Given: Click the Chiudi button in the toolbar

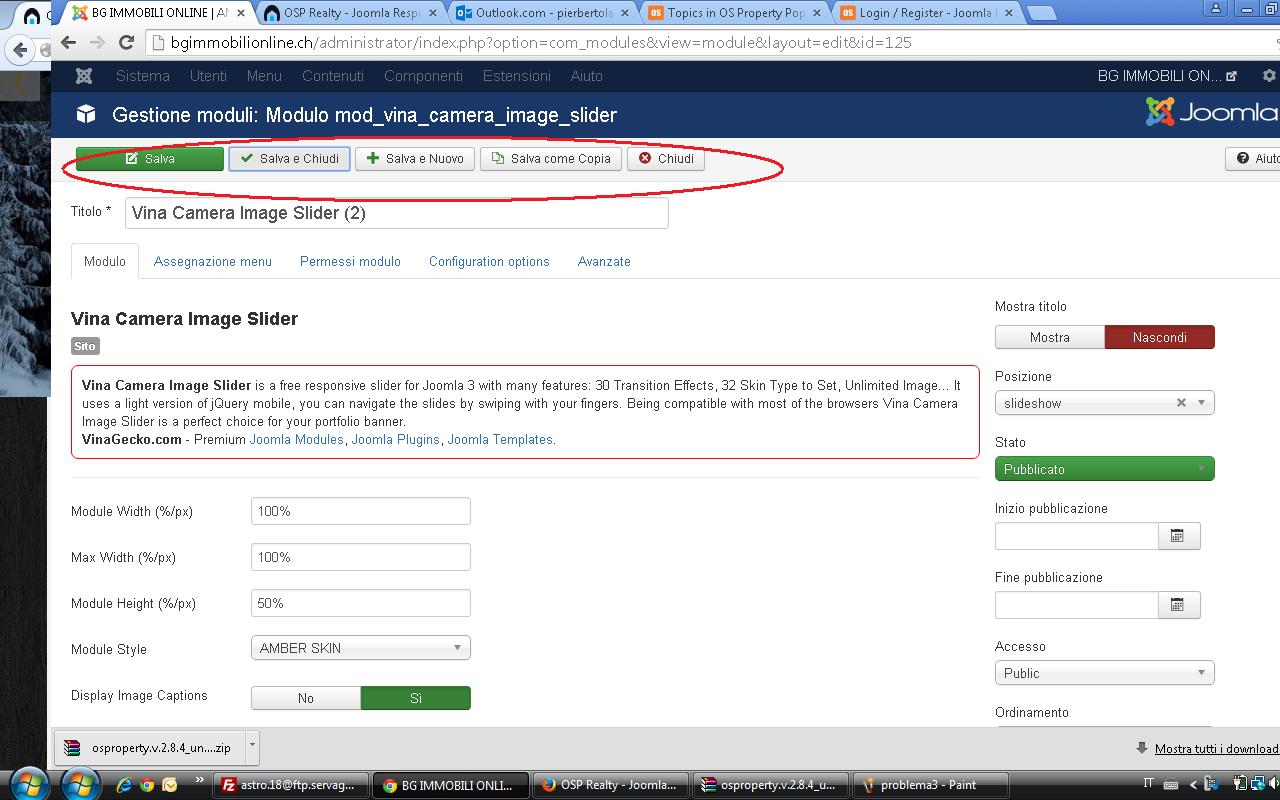Looking at the screenshot, I should coord(666,158).
